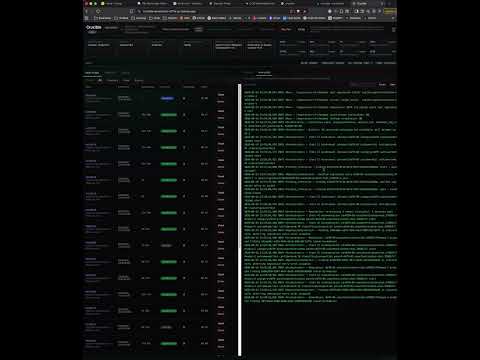
Task: Click the browser address bar
Action: [x=213, y=11]
